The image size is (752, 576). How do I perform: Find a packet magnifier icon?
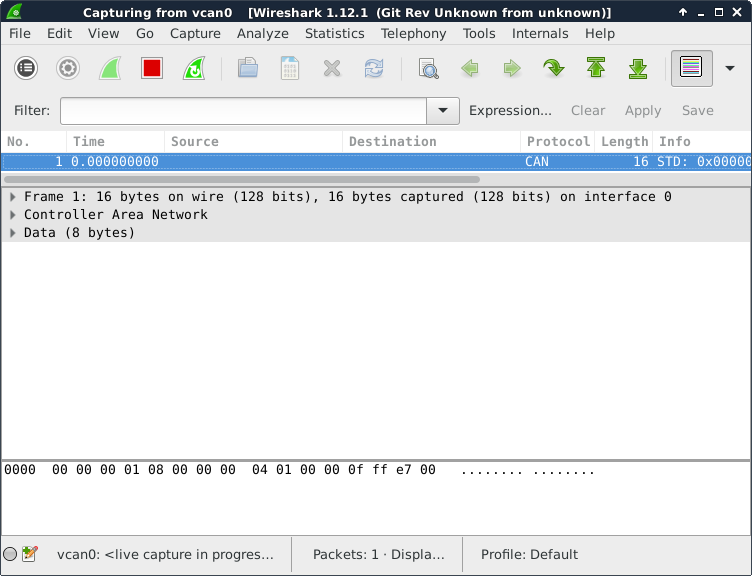point(428,68)
